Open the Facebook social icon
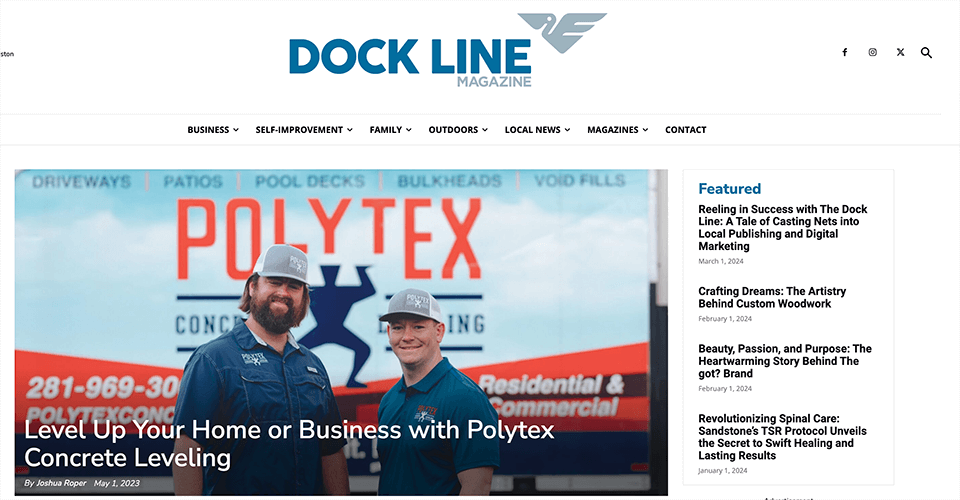This screenshot has width=960, height=500. 844,53
